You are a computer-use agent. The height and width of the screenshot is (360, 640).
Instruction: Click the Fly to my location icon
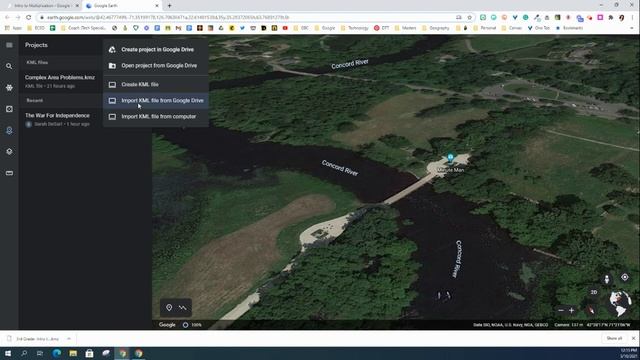point(624,277)
